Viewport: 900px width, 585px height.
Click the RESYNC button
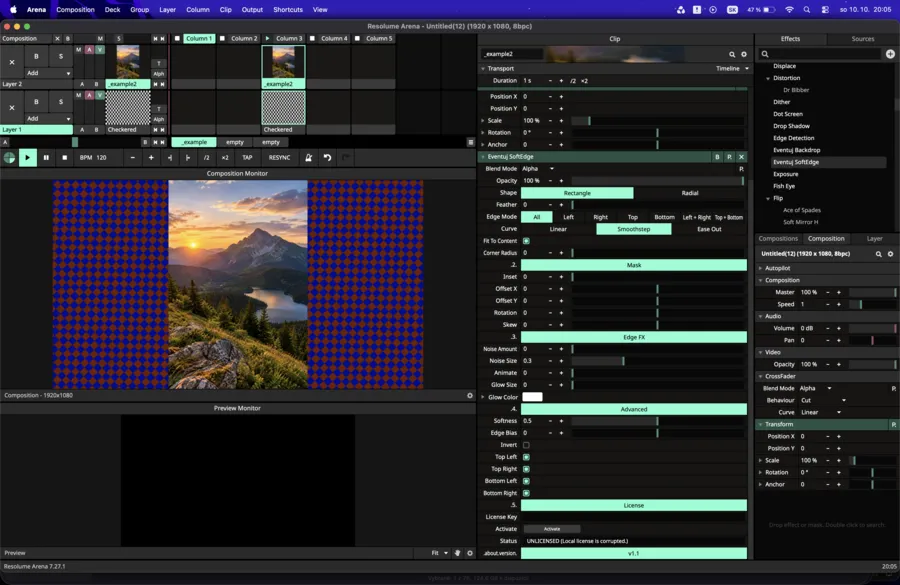point(280,158)
